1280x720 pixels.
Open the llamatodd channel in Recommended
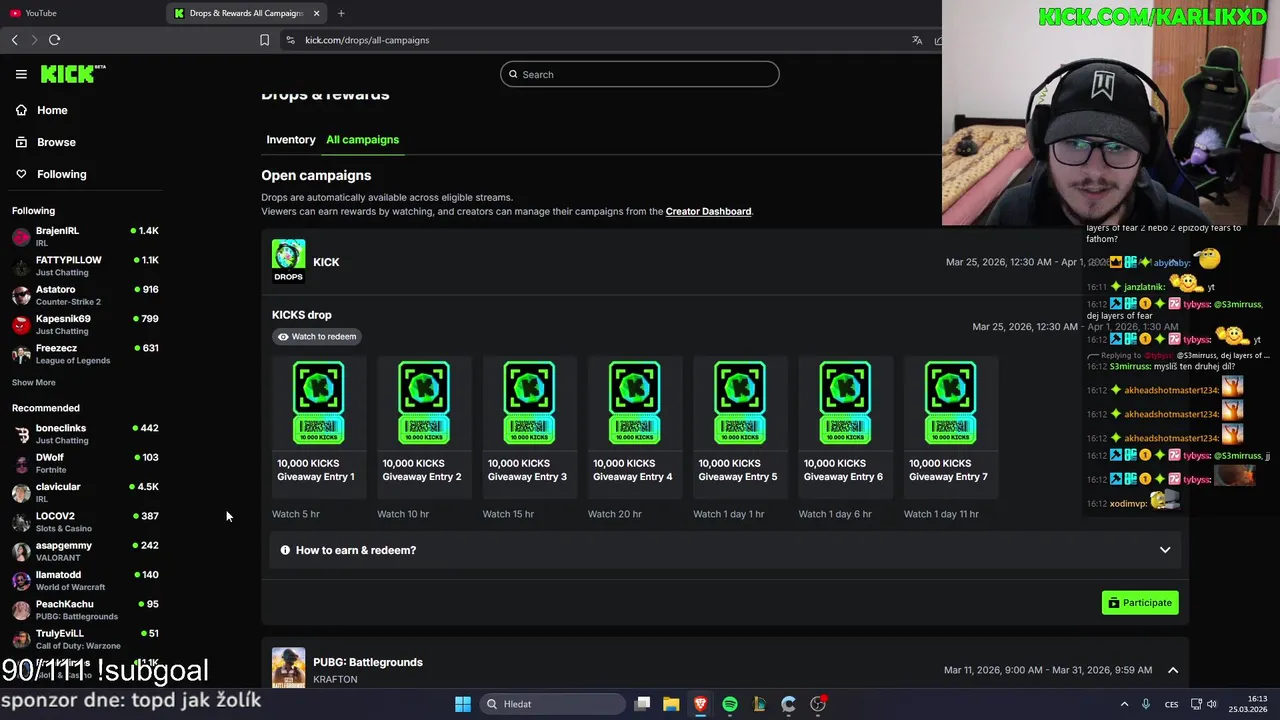pos(85,580)
